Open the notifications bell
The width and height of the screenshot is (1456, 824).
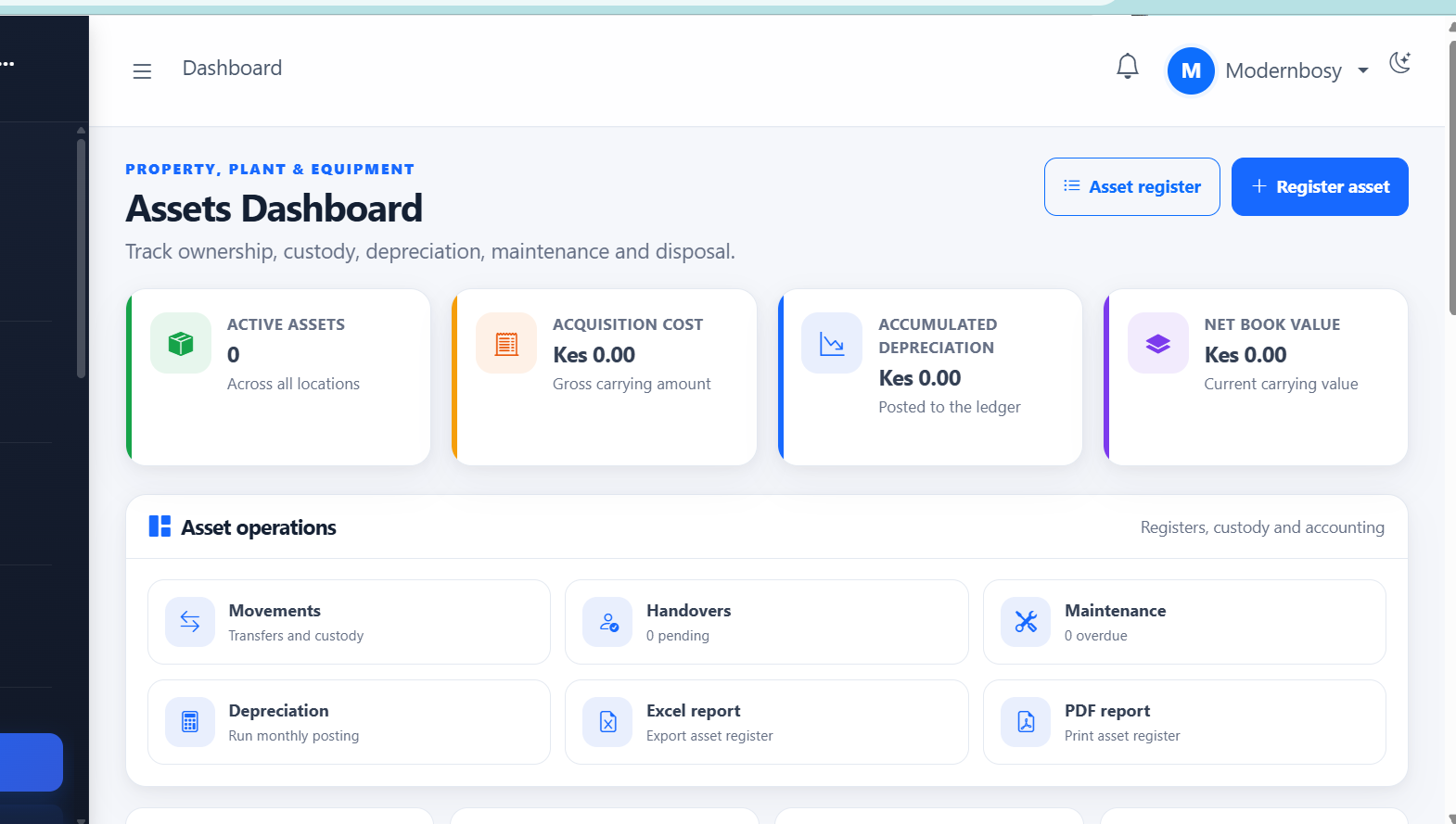(1127, 67)
